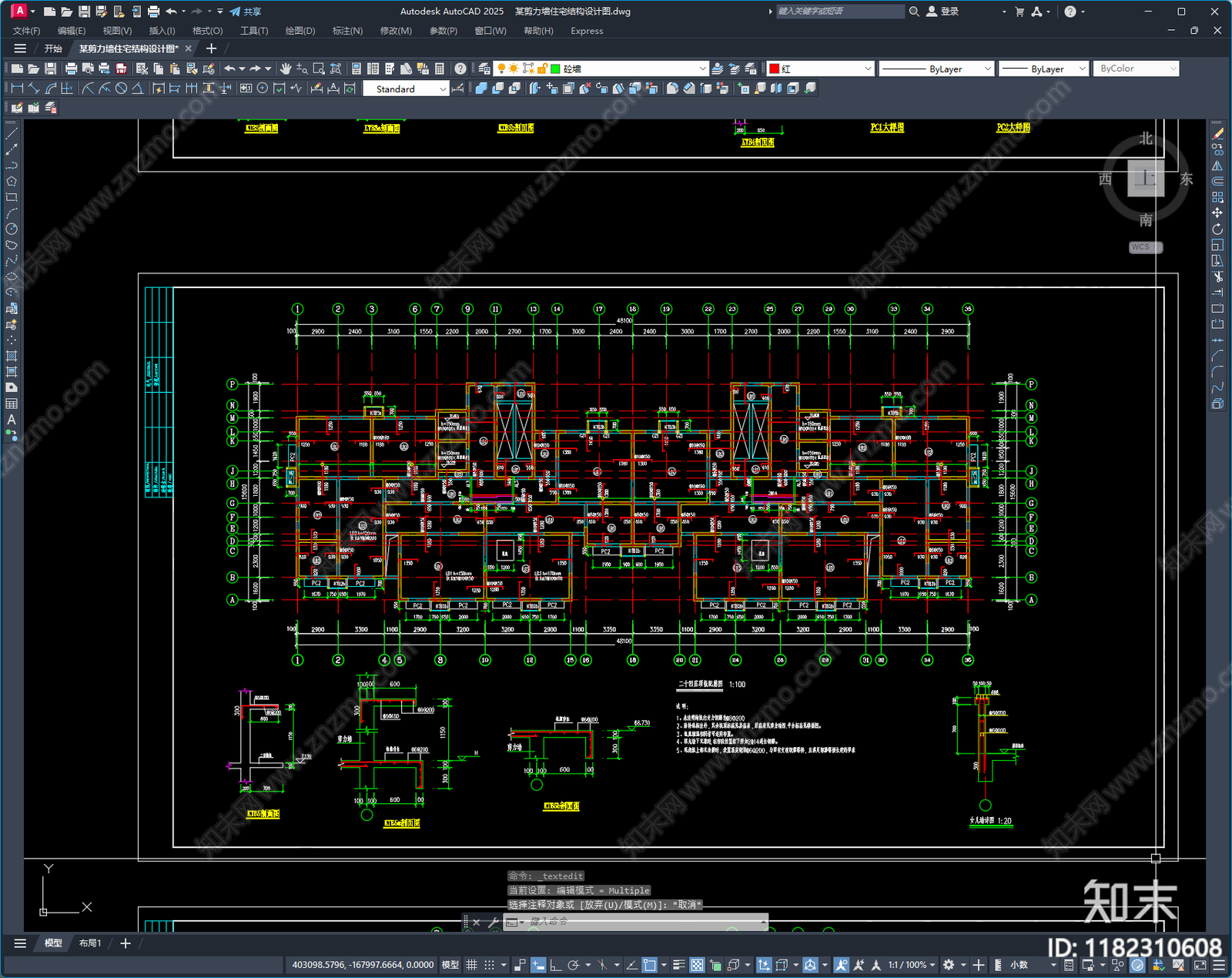
Task: Select the Diameter dimension tool
Action: tap(121, 89)
